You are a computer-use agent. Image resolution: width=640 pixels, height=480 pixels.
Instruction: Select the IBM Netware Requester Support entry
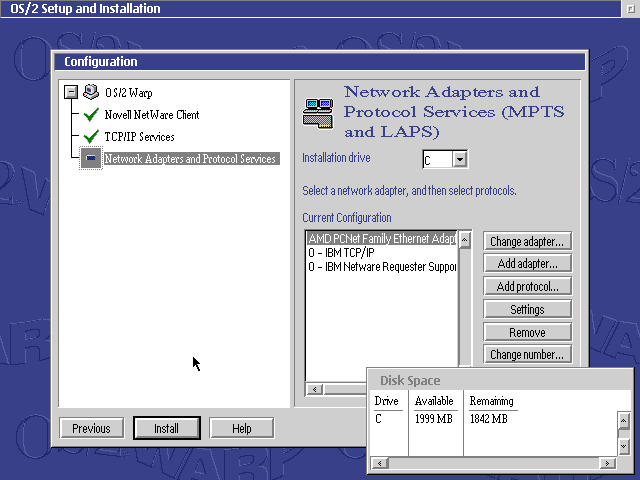381,267
